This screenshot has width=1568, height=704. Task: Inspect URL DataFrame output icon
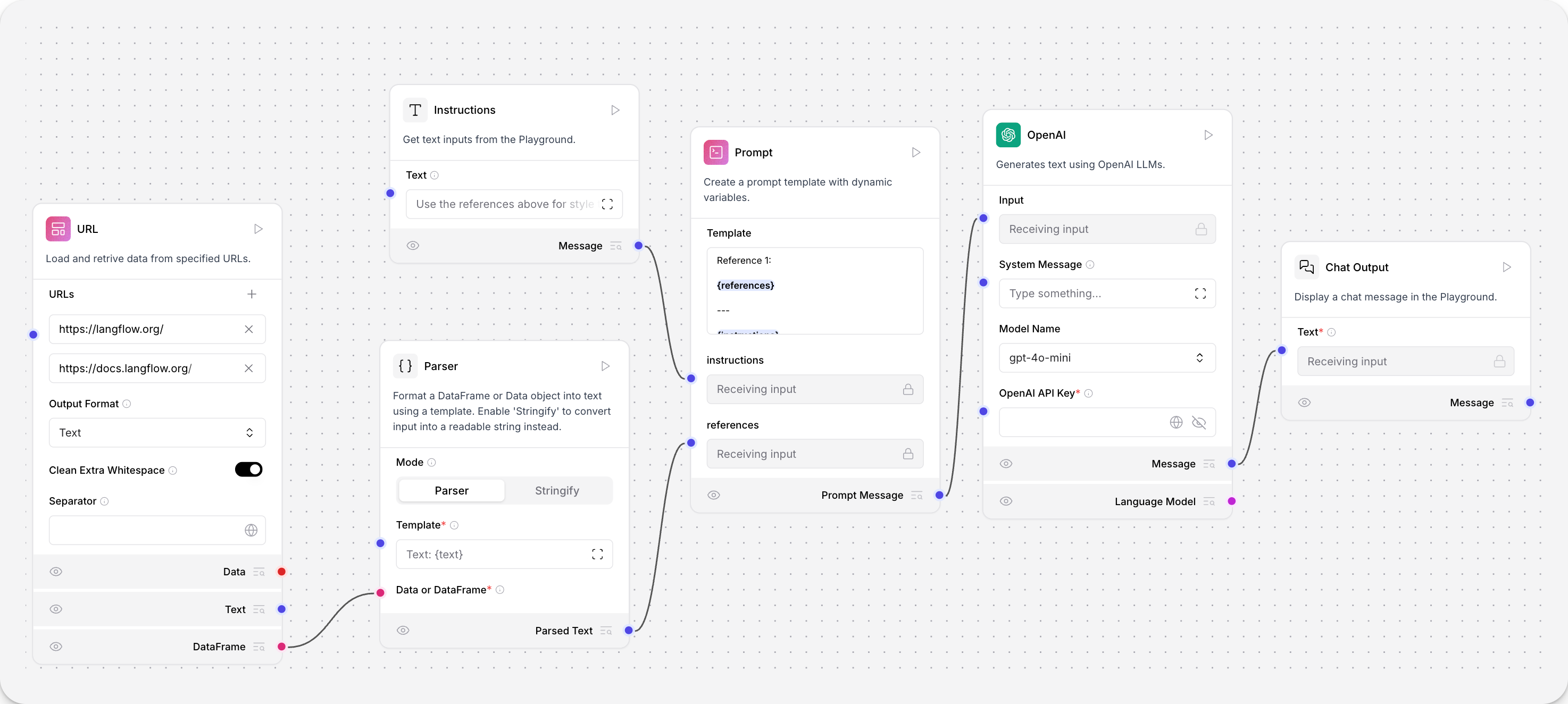click(x=258, y=647)
